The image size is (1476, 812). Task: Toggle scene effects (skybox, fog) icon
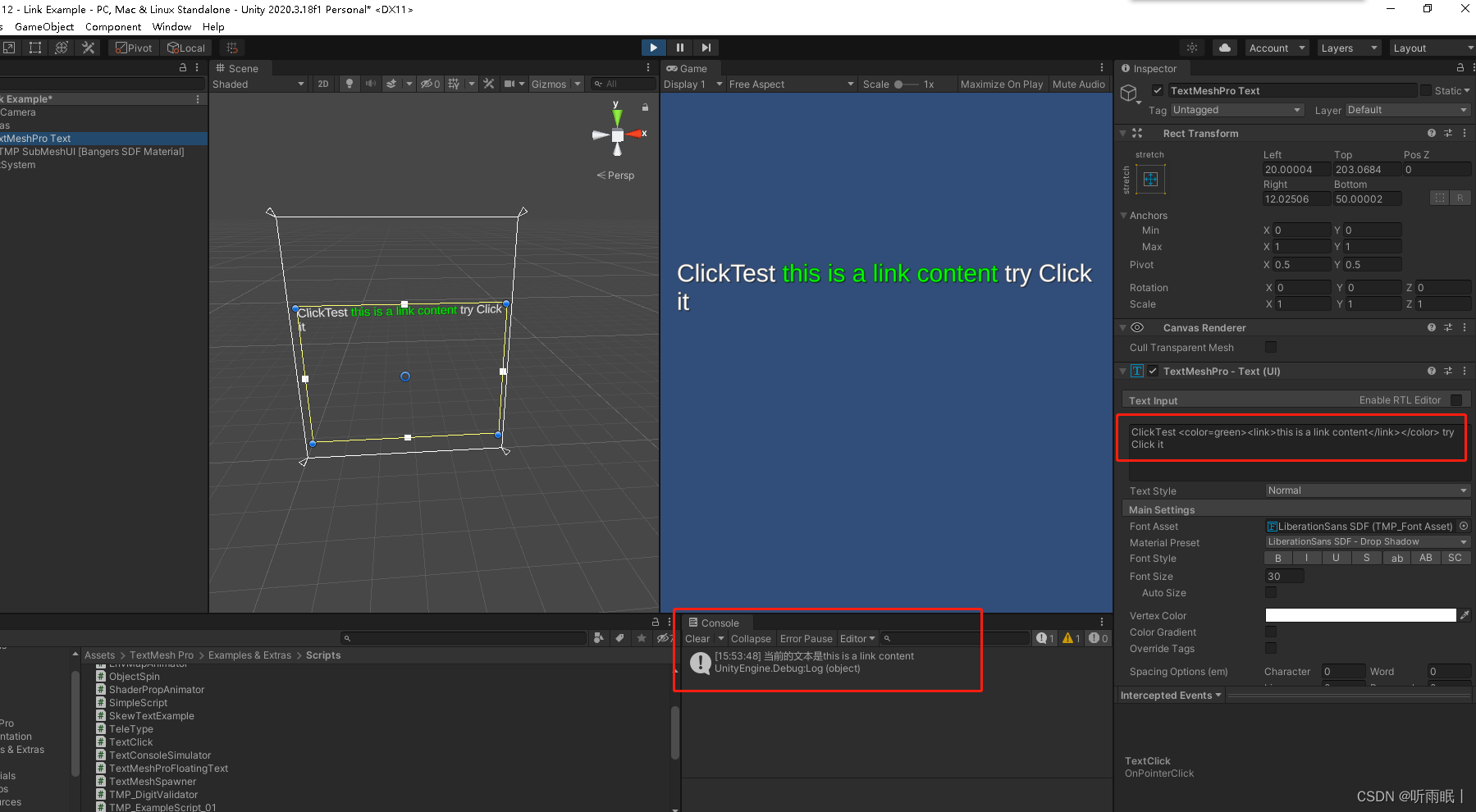tap(392, 84)
